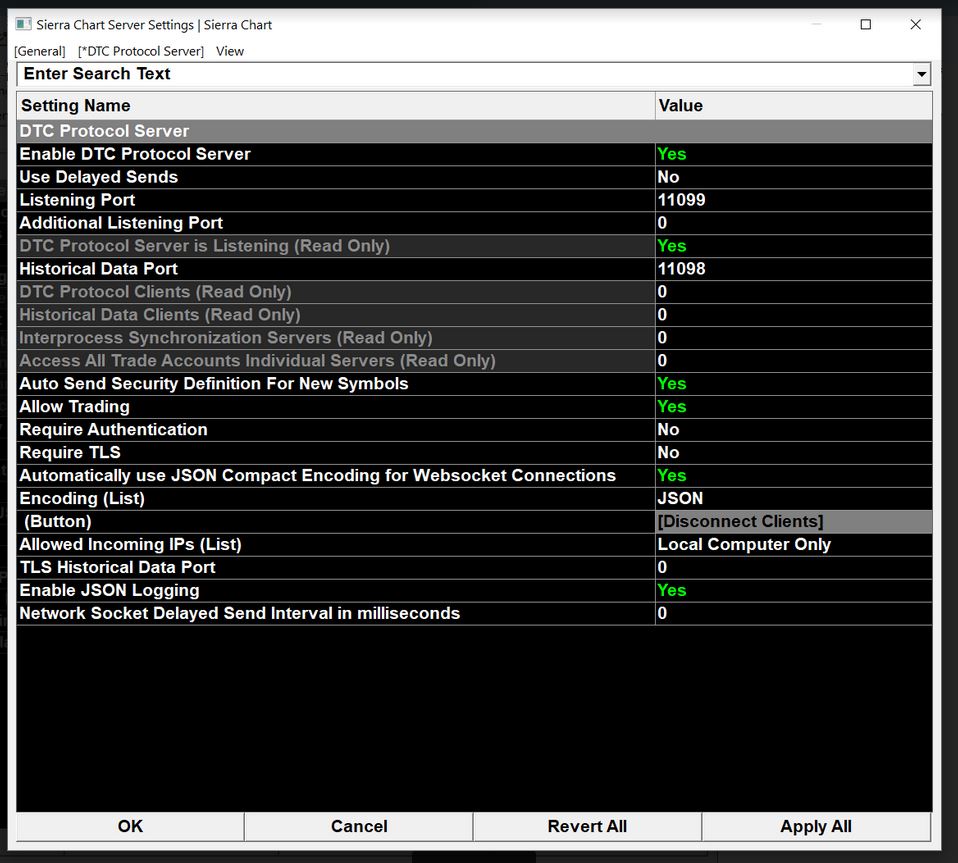Edit the TLS Historical Data Port value
Image resolution: width=958 pixels, height=863 pixels.
tap(794, 567)
